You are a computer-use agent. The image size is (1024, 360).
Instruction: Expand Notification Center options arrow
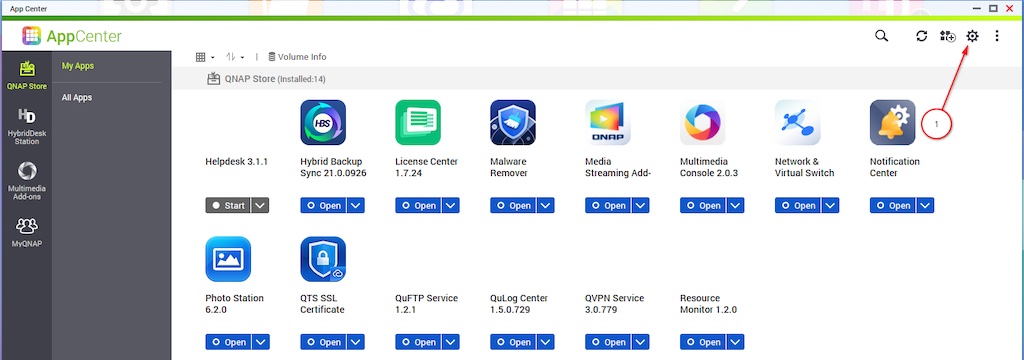(925, 205)
